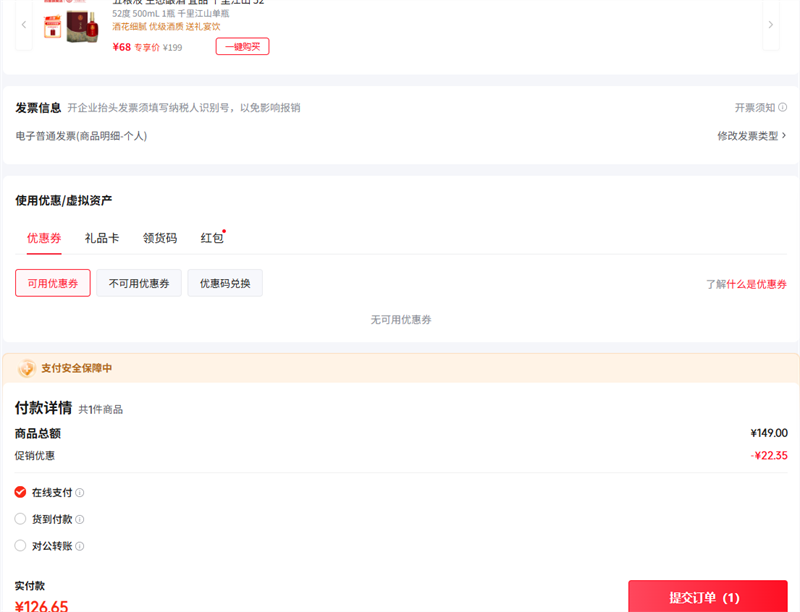Open 优惠码兑换 coupon code redemption
The height and width of the screenshot is (612, 800).
[225, 284]
